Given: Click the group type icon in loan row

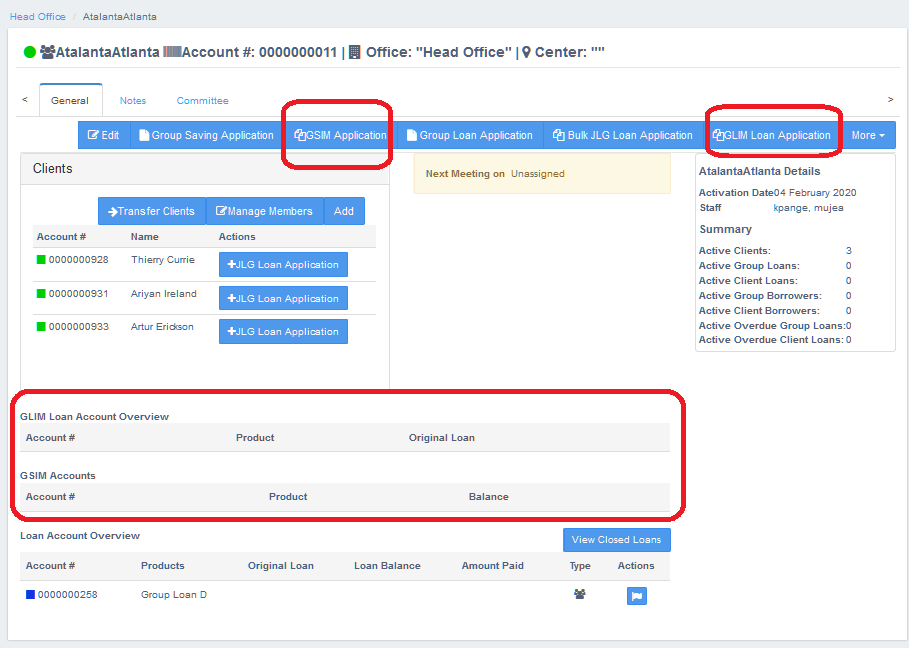Looking at the screenshot, I should (580, 594).
